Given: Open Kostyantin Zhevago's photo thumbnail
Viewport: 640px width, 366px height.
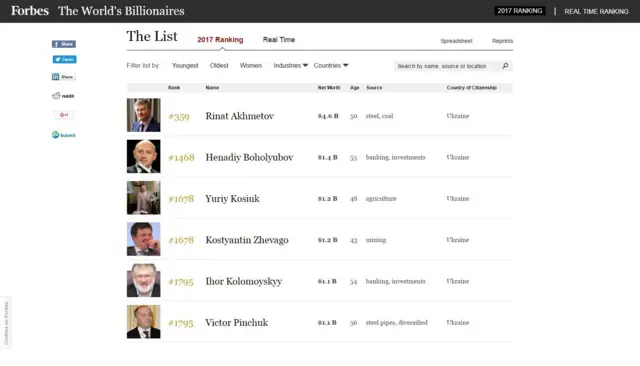Looking at the screenshot, I should coord(144,239).
